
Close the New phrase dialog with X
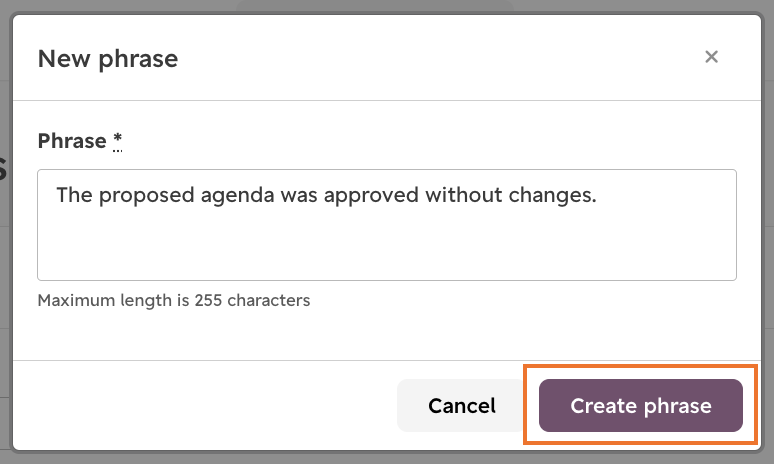pyautogui.click(x=711, y=57)
